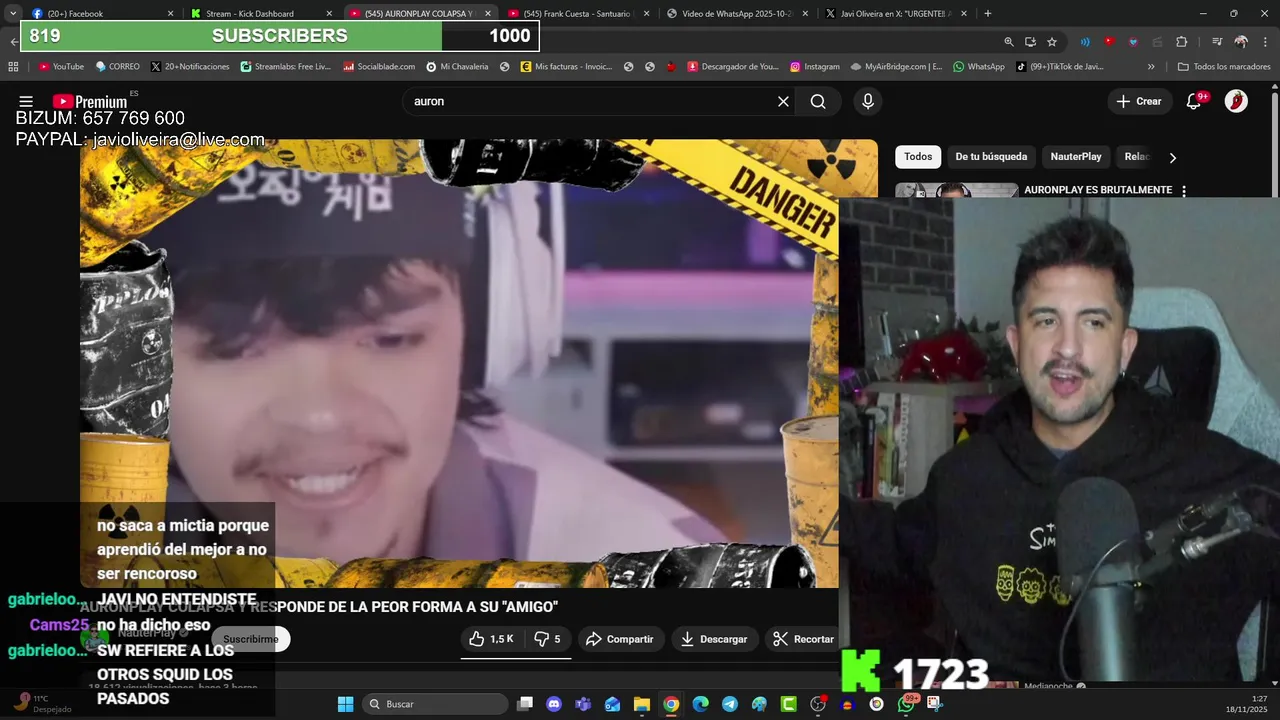Start voice search with the microphone icon
The width and height of the screenshot is (1280, 720).
867,101
